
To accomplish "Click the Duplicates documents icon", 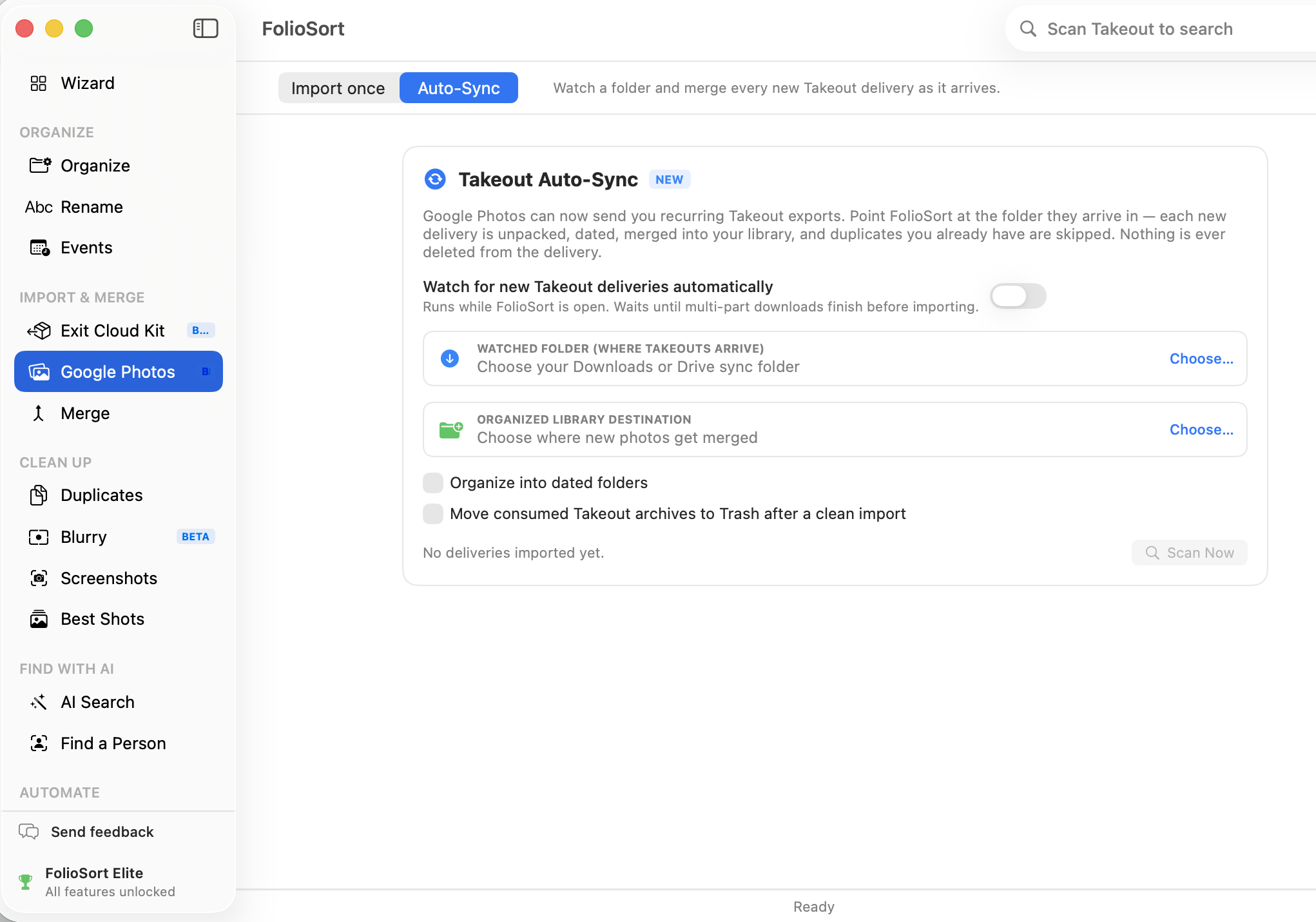I will pos(39,495).
